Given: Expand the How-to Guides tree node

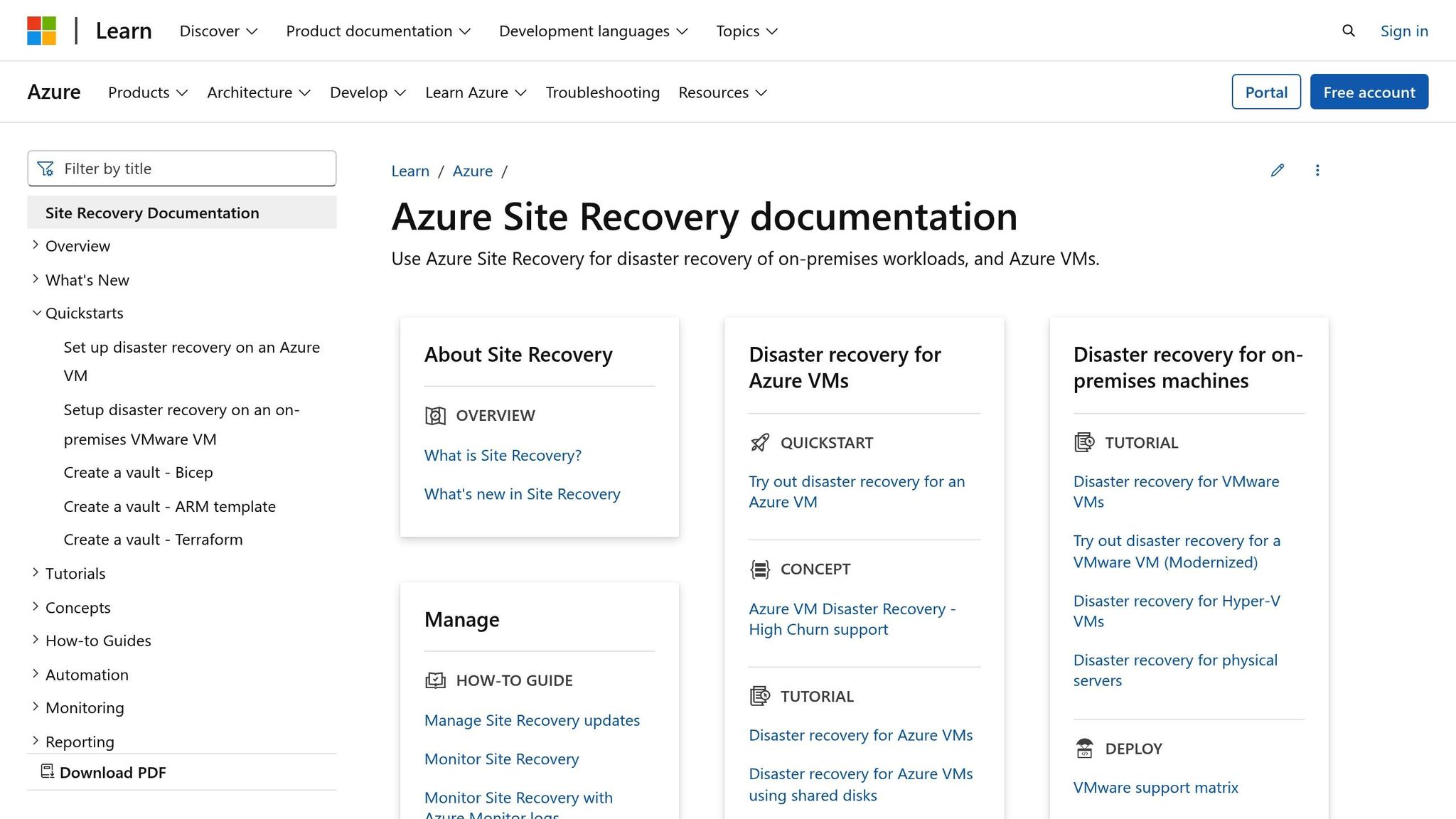Looking at the screenshot, I should tap(36, 640).
